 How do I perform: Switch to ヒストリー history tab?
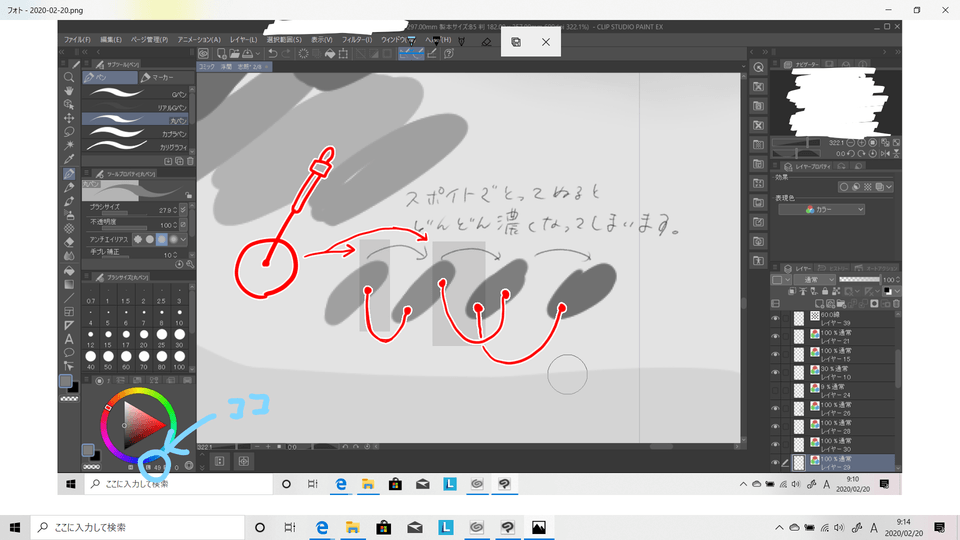(x=834, y=268)
